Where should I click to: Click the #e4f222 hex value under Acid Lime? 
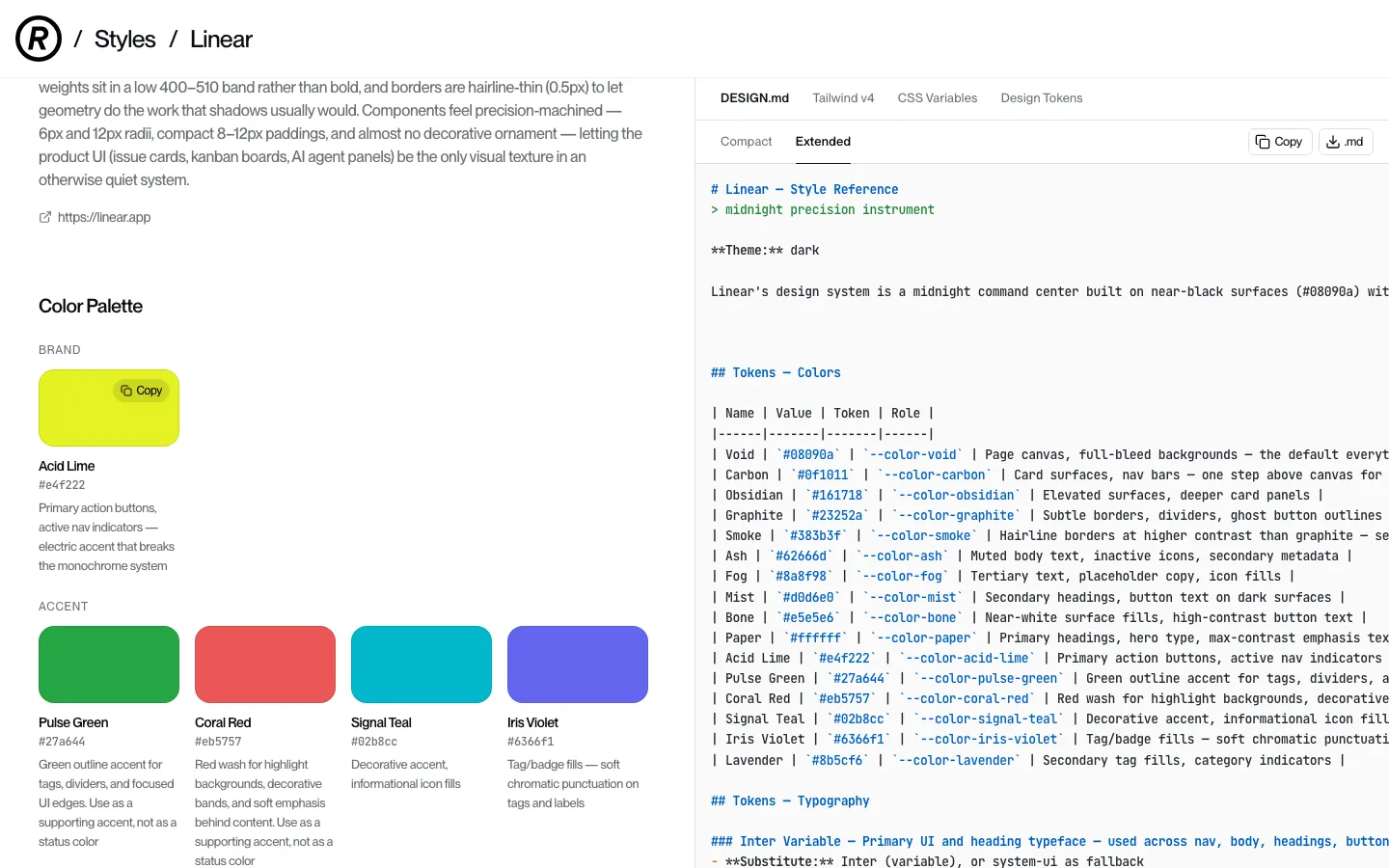[62, 485]
